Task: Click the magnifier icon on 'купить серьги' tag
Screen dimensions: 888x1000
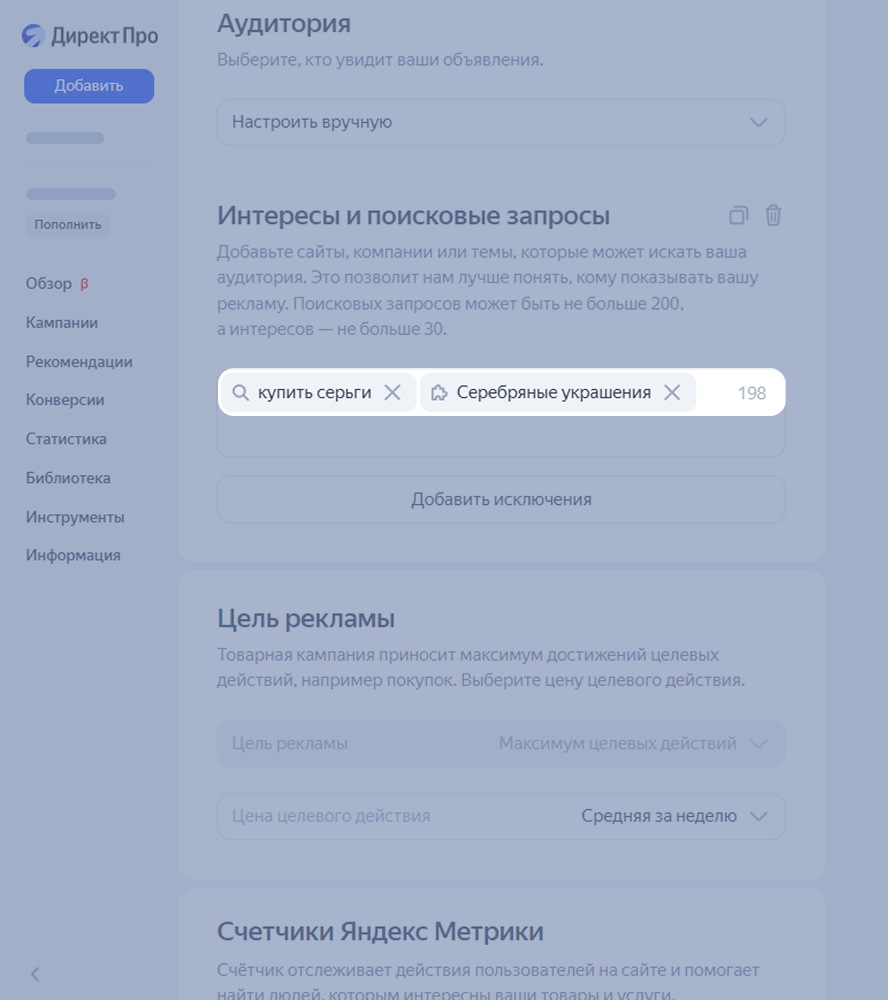Action: point(240,392)
